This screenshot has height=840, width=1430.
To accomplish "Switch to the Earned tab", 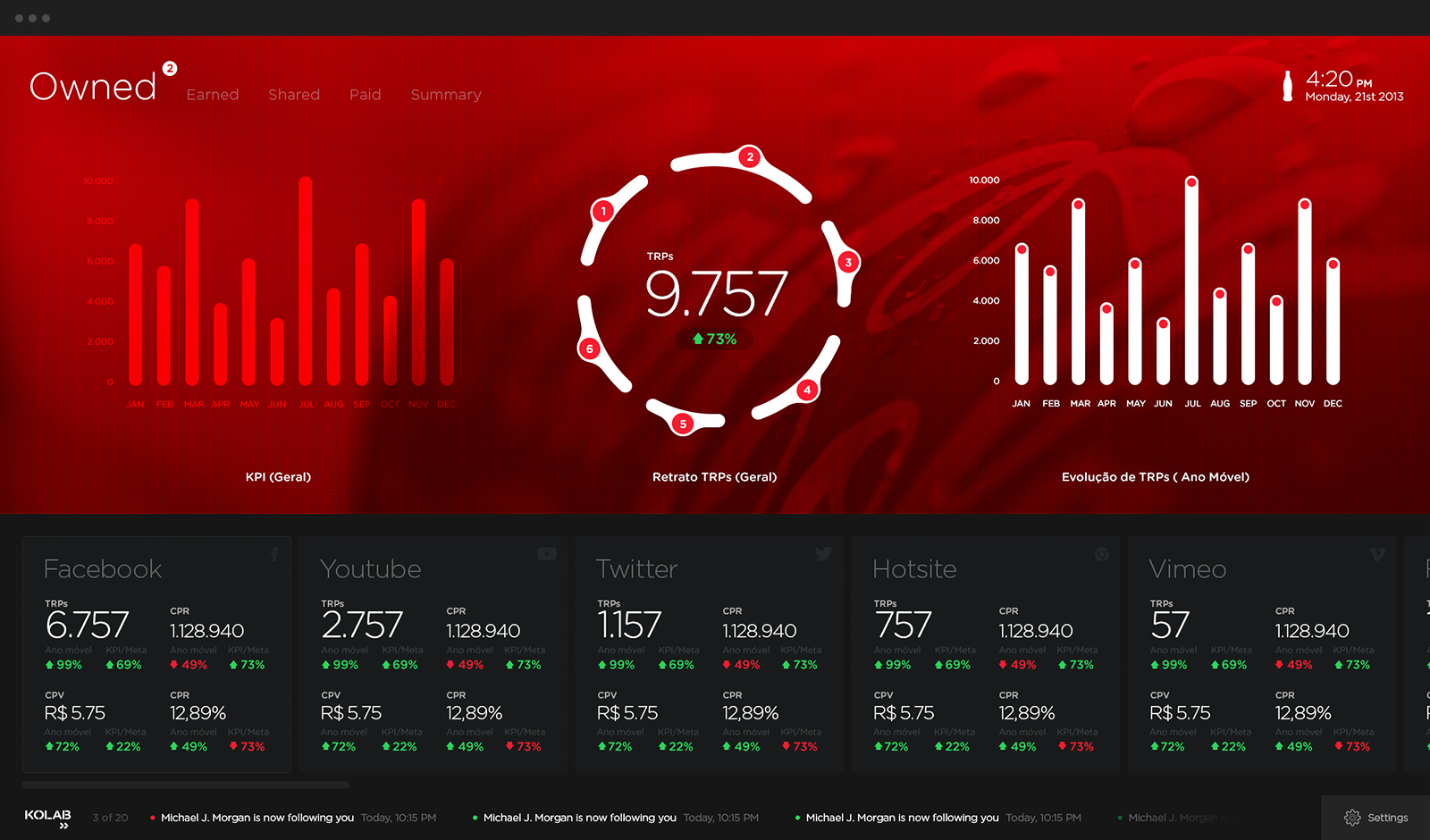I will (x=213, y=95).
